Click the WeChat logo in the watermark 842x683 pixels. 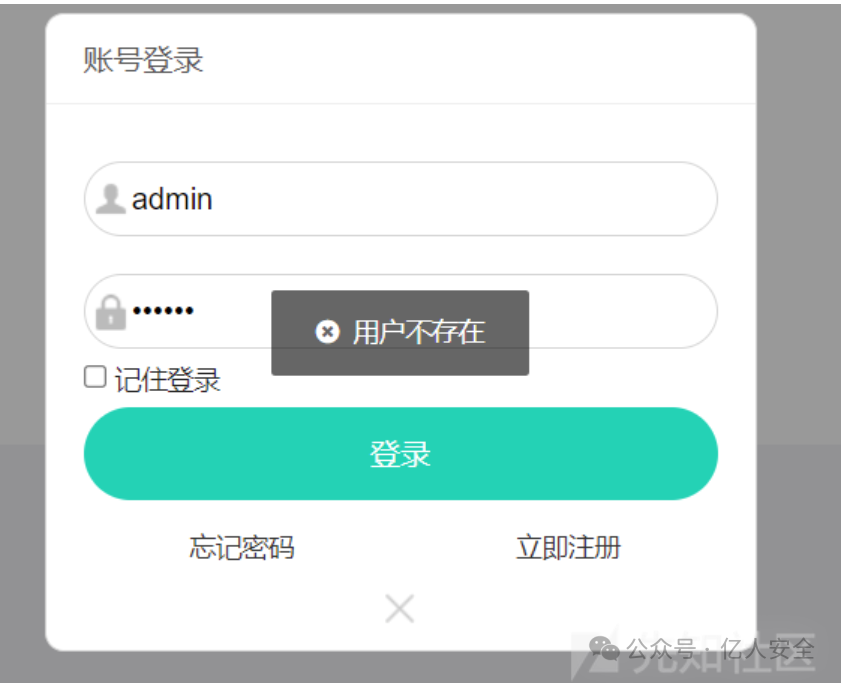pos(604,648)
